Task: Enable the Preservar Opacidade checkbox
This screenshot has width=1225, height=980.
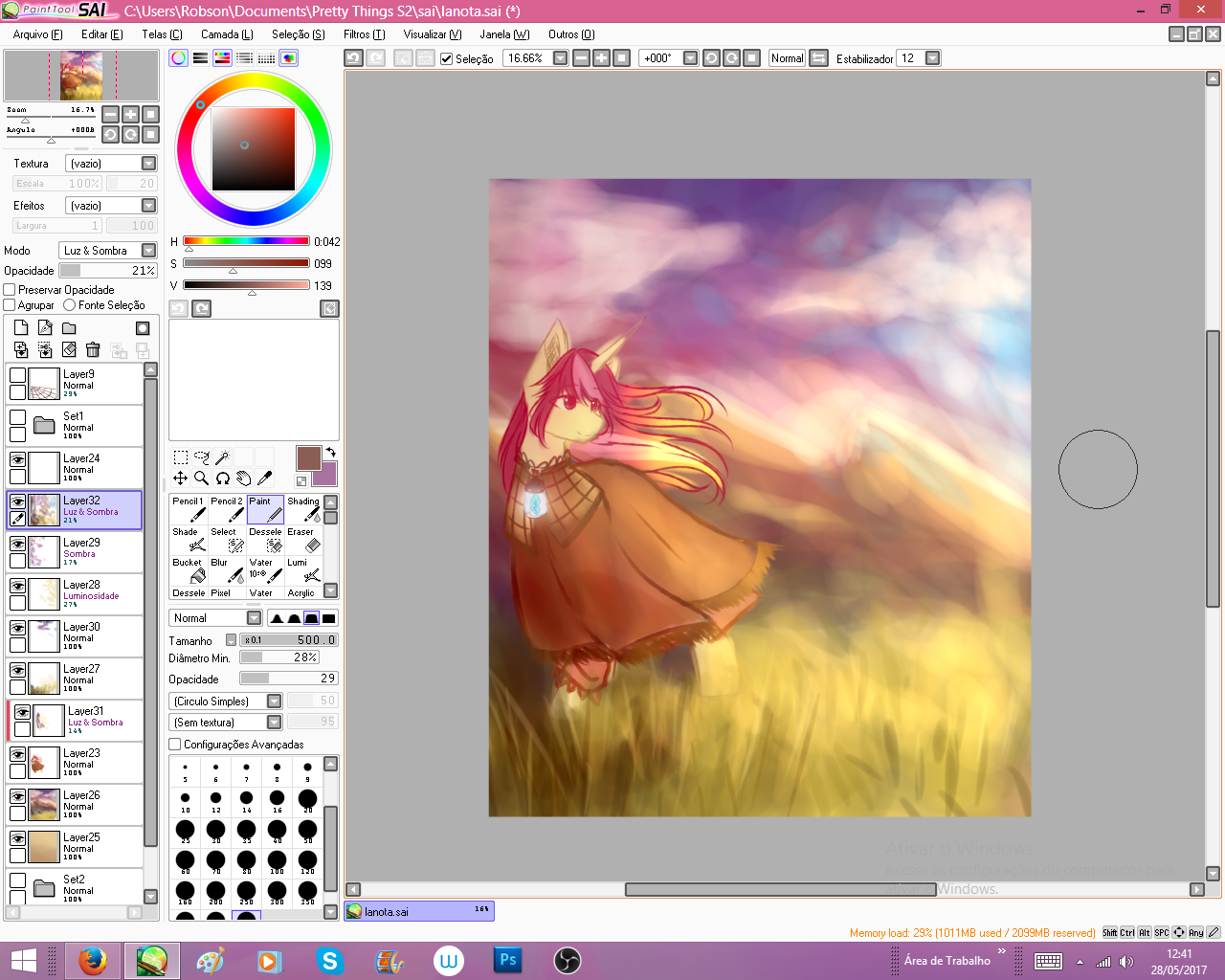Action: point(10,290)
